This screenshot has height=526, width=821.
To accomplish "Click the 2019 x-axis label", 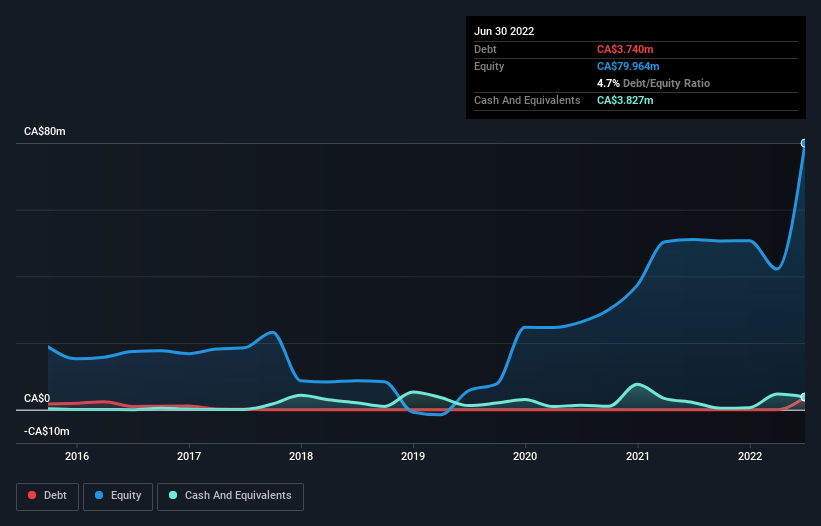I will pos(413,456).
